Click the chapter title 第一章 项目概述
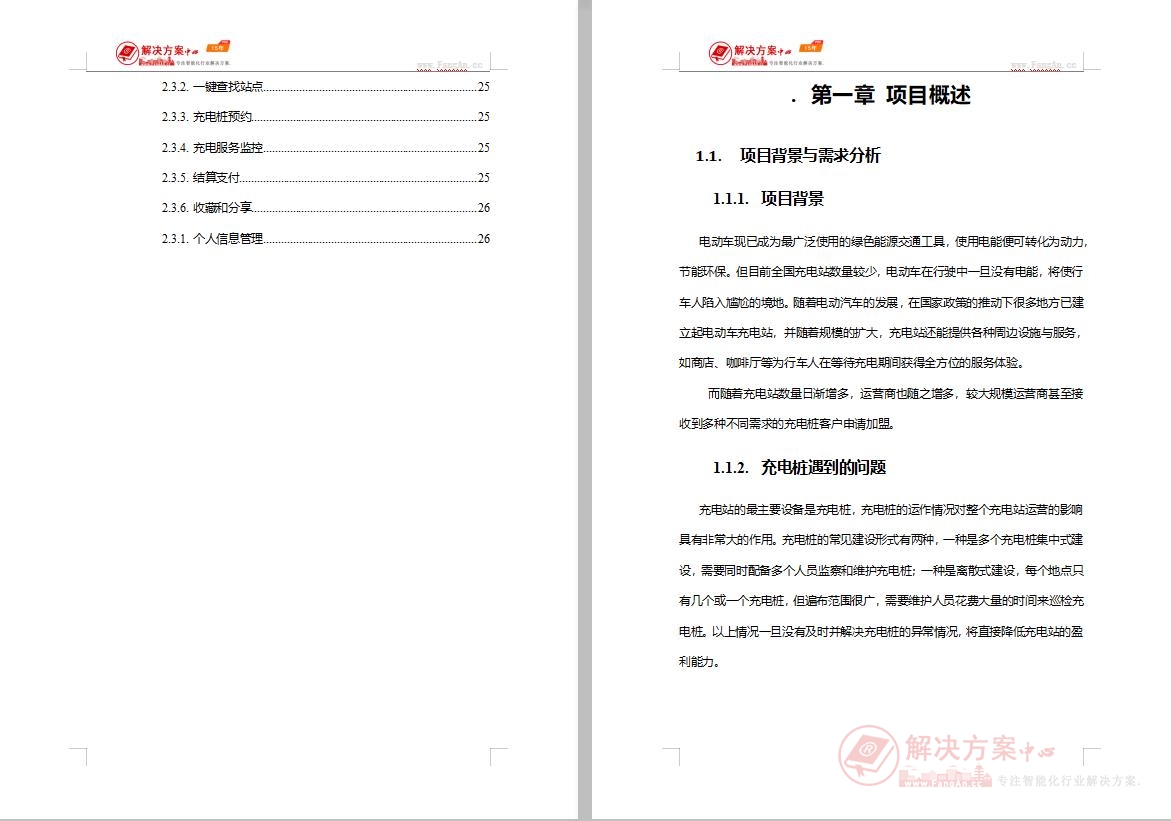 (x=890, y=96)
